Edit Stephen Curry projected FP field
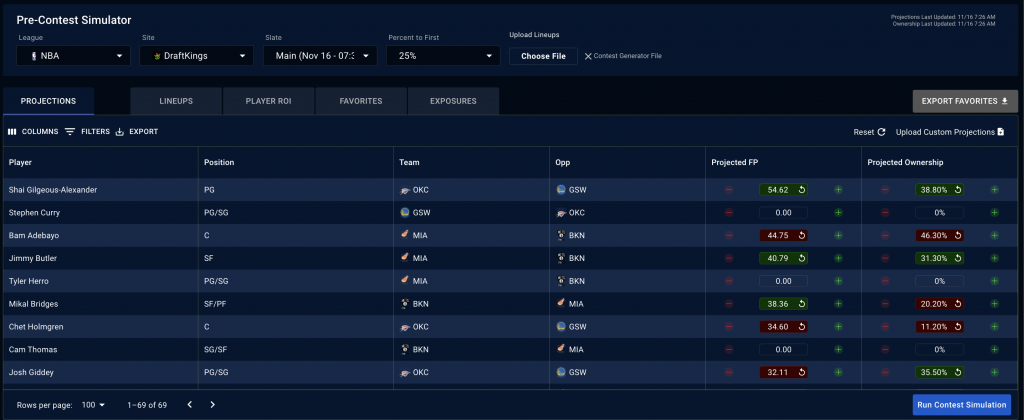The height and width of the screenshot is (420, 1024). 783,213
